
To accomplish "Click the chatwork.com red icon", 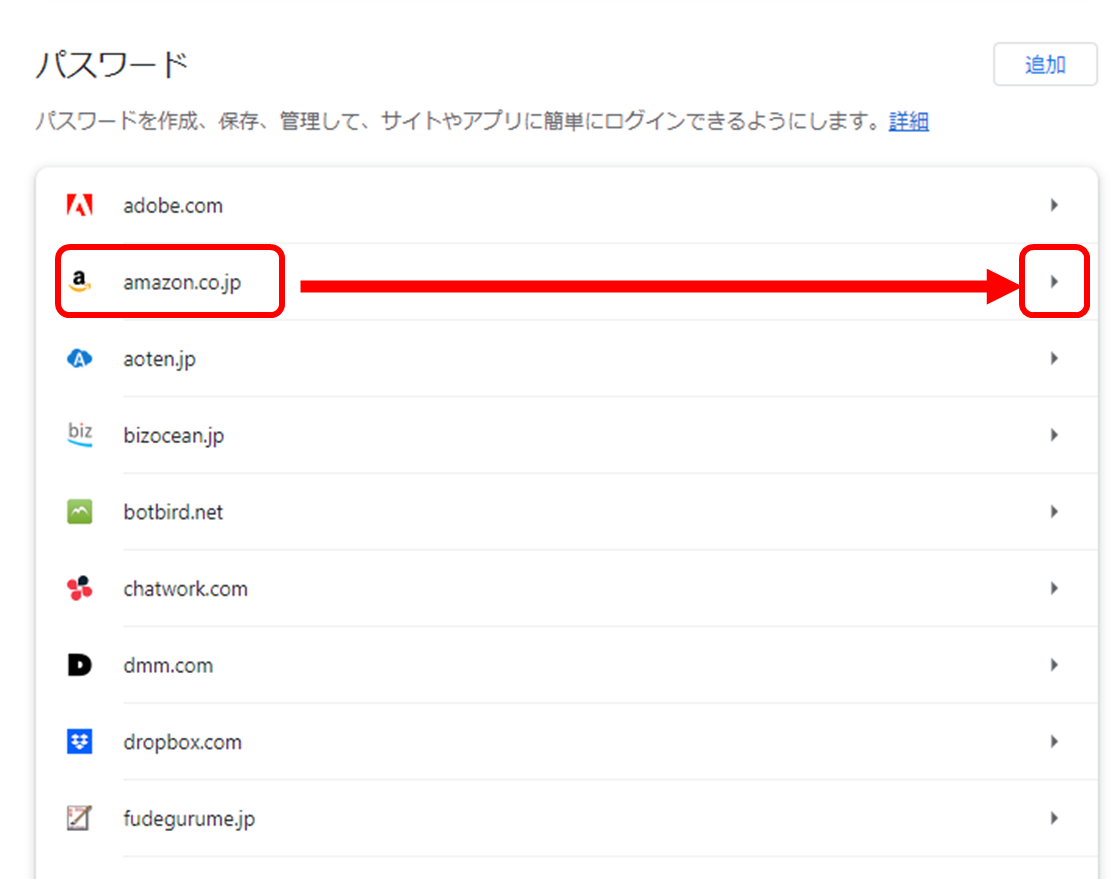I will coord(79,588).
